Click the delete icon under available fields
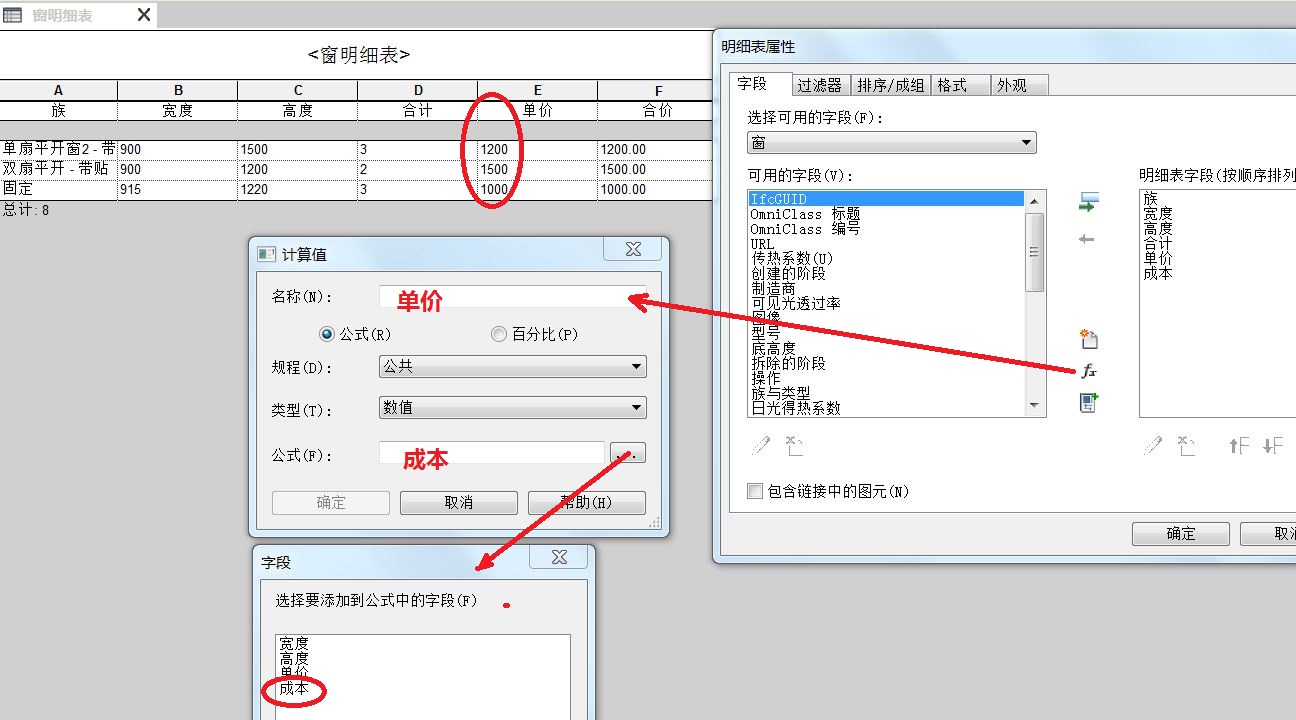Image resolution: width=1296 pixels, height=720 pixels. (794, 445)
